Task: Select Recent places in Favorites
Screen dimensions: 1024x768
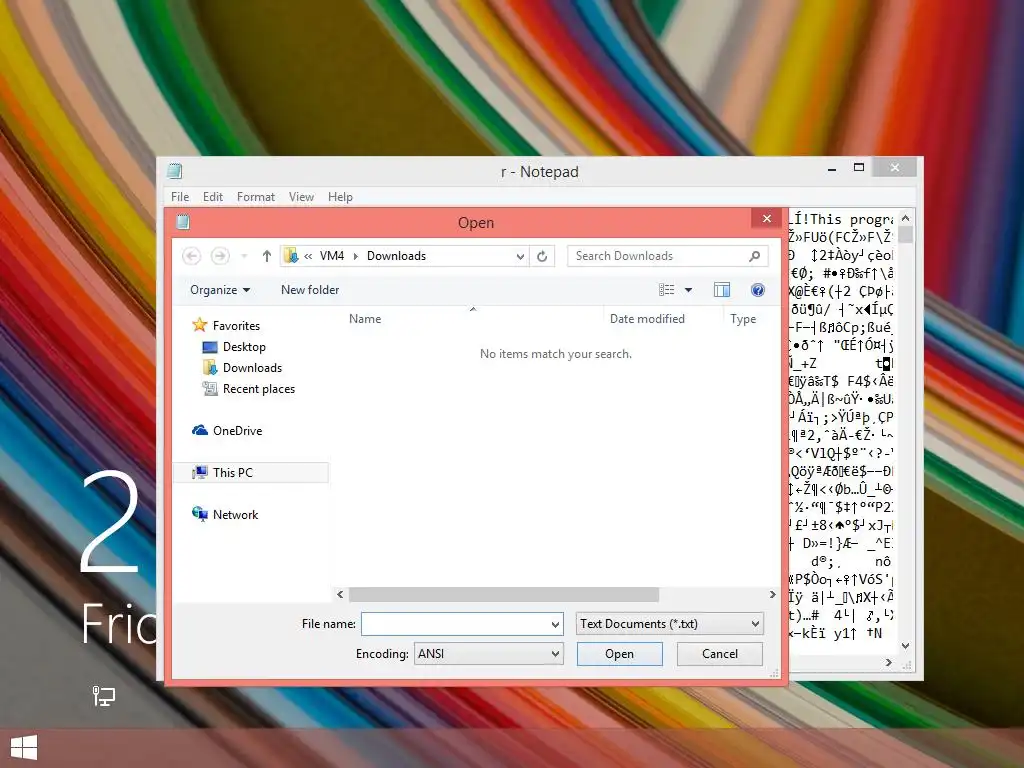Action: click(259, 389)
